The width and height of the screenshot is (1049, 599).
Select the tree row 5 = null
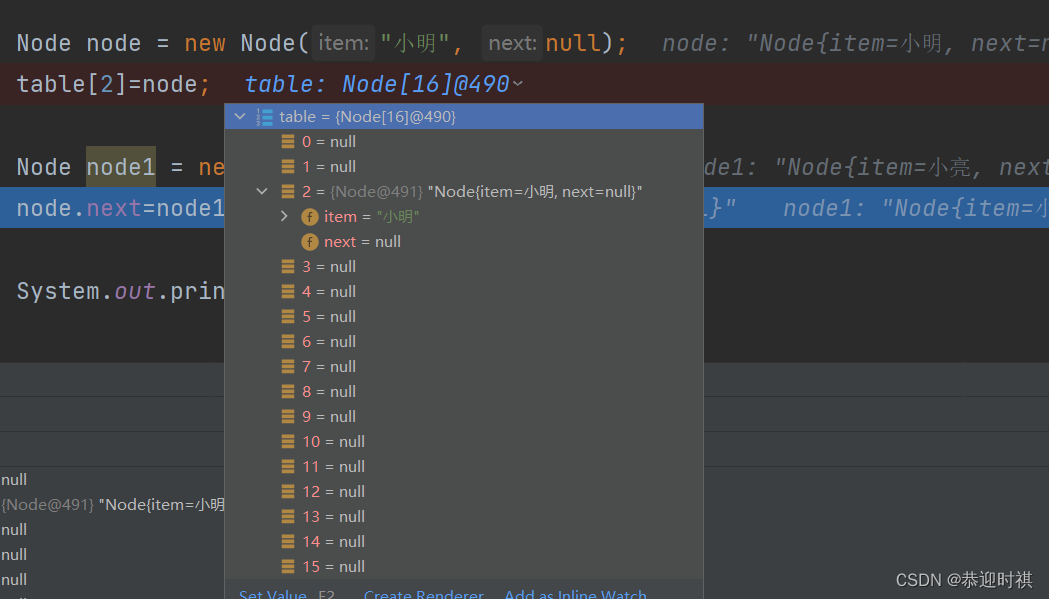pyautogui.click(x=330, y=316)
